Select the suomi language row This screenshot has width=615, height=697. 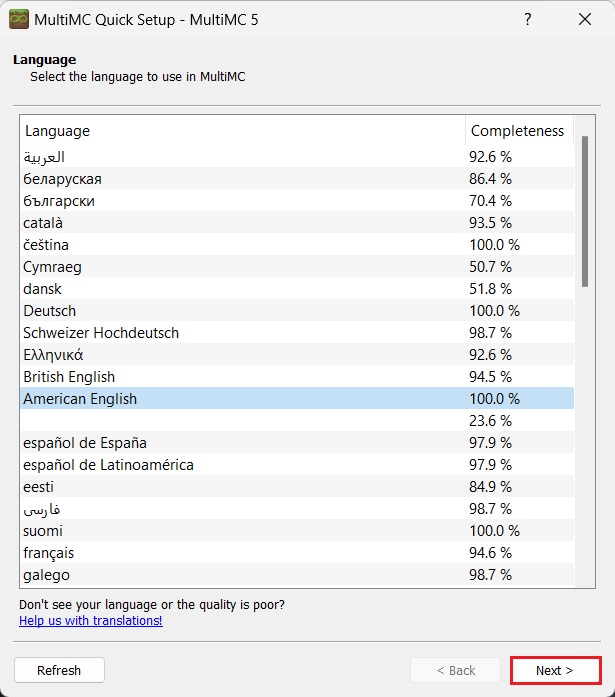pos(297,531)
